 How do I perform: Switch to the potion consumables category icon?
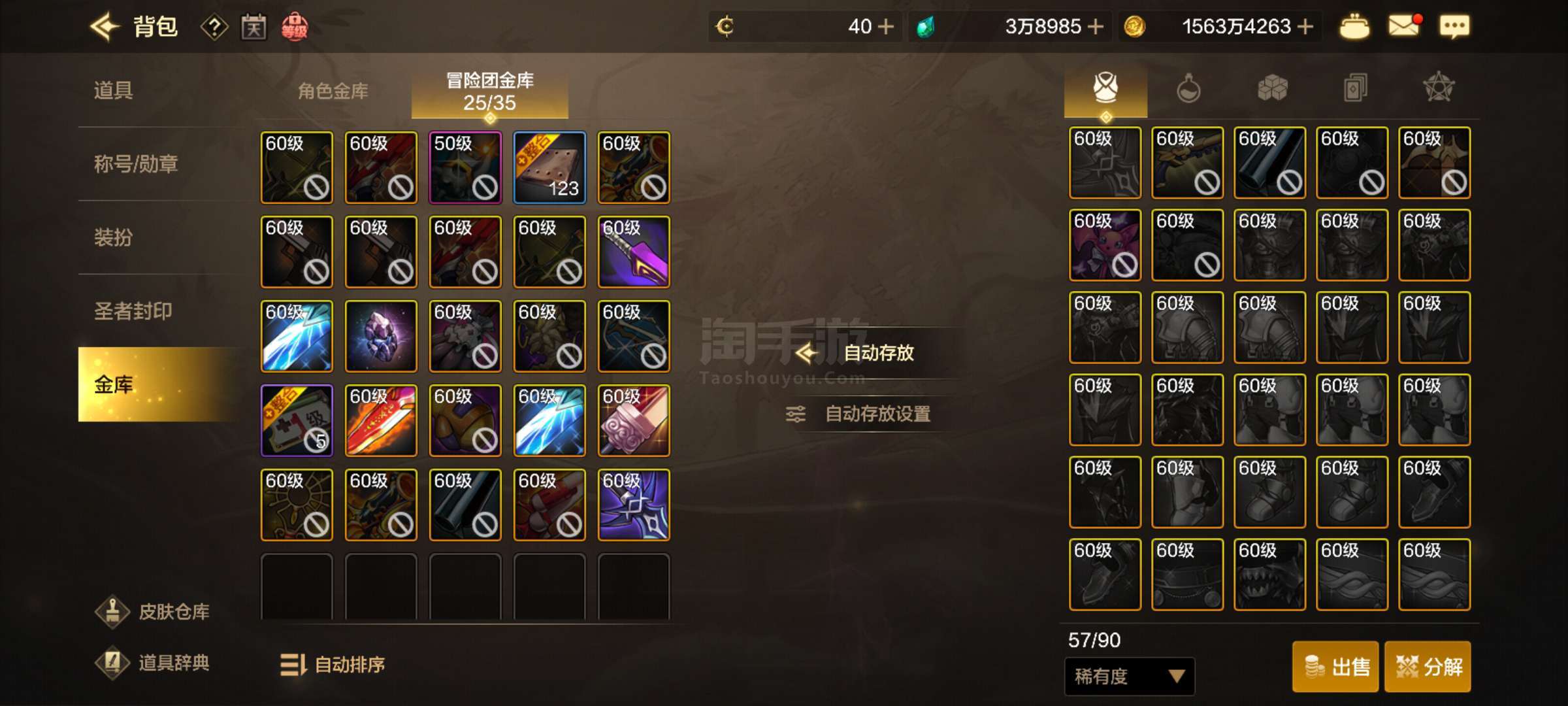tap(1188, 88)
